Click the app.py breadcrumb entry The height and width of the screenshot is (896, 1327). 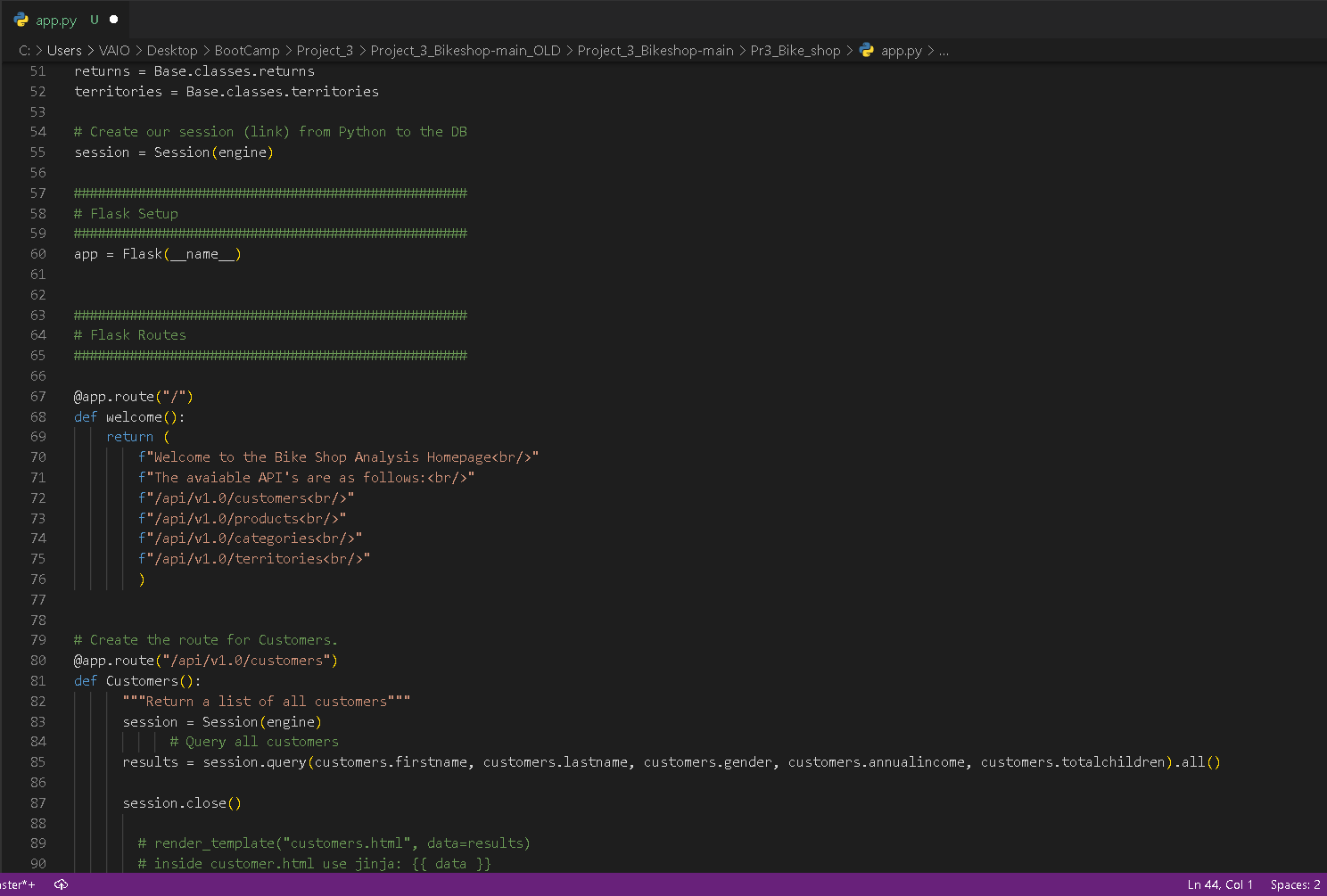click(x=902, y=51)
